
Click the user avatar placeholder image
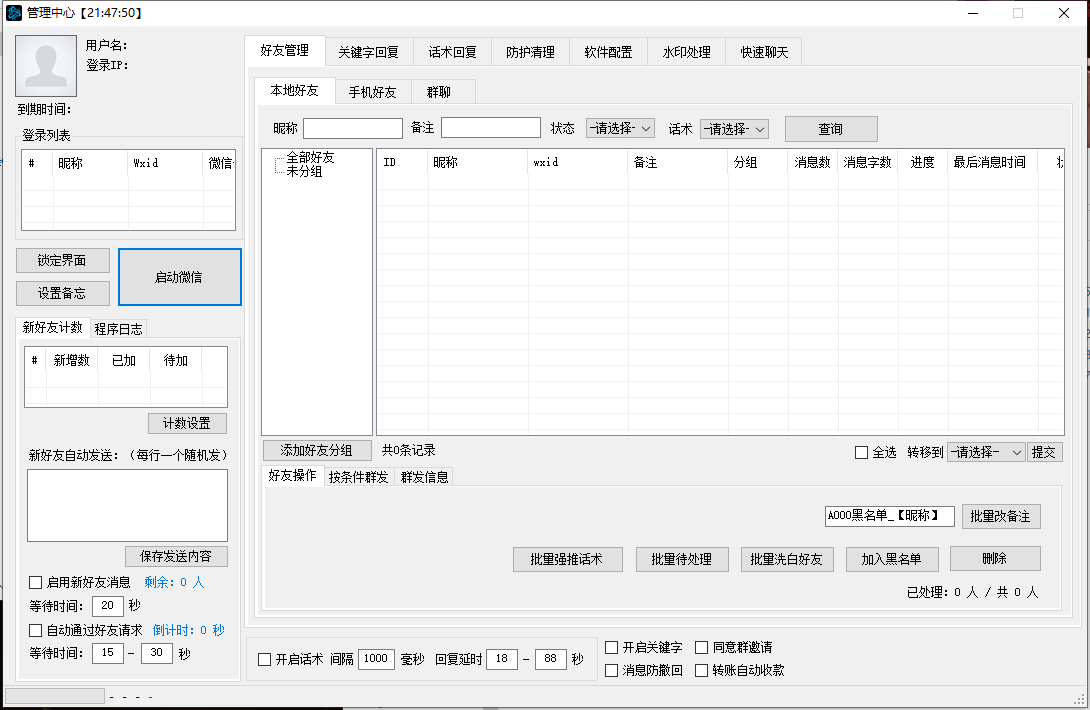(x=46, y=66)
